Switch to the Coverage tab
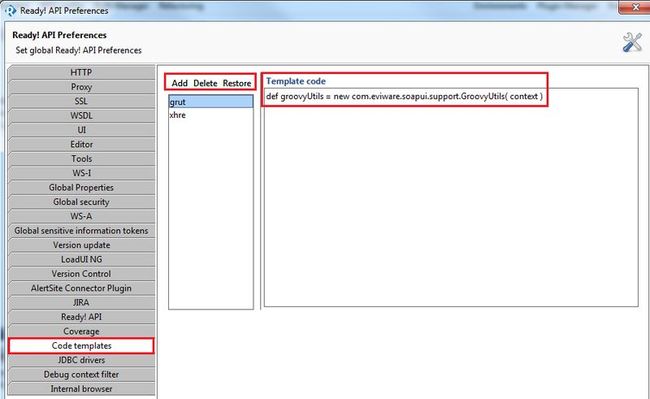The height and width of the screenshot is (399, 650). click(81, 331)
